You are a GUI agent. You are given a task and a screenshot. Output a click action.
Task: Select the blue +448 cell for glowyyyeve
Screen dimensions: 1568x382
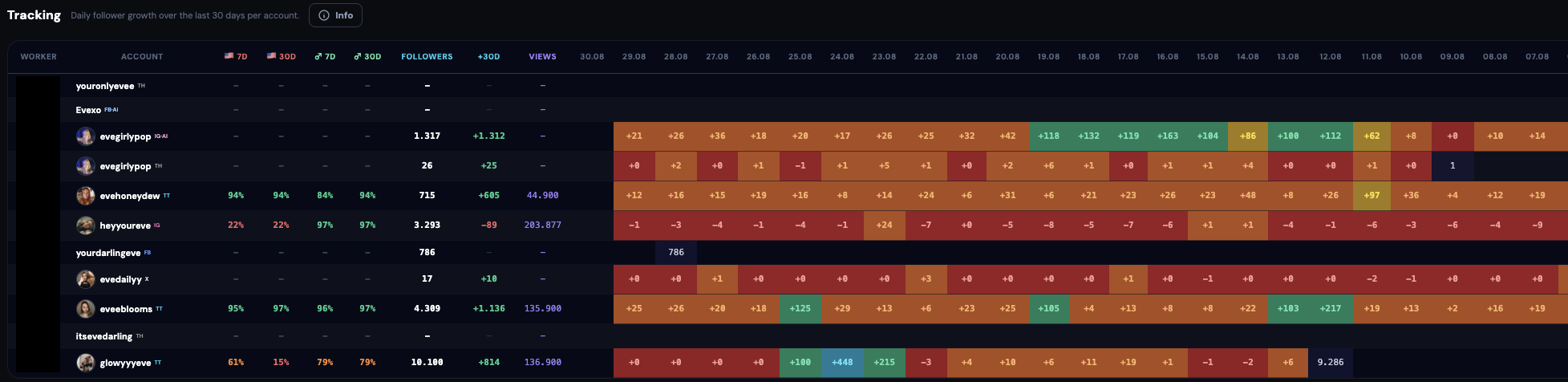click(842, 363)
